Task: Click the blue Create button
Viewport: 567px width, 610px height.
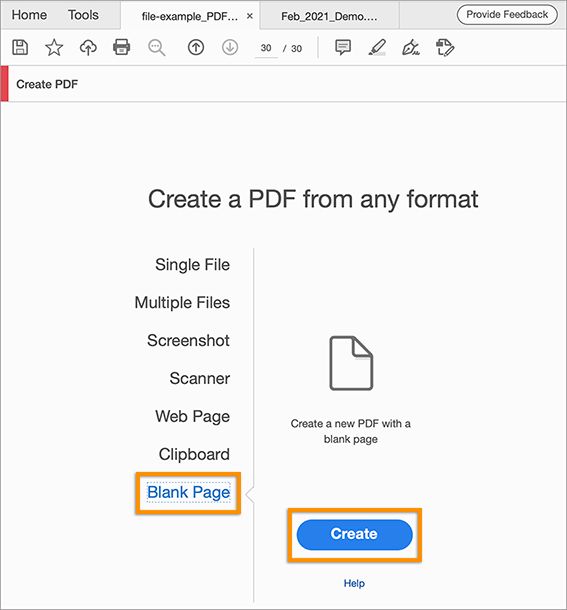Action: (354, 534)
